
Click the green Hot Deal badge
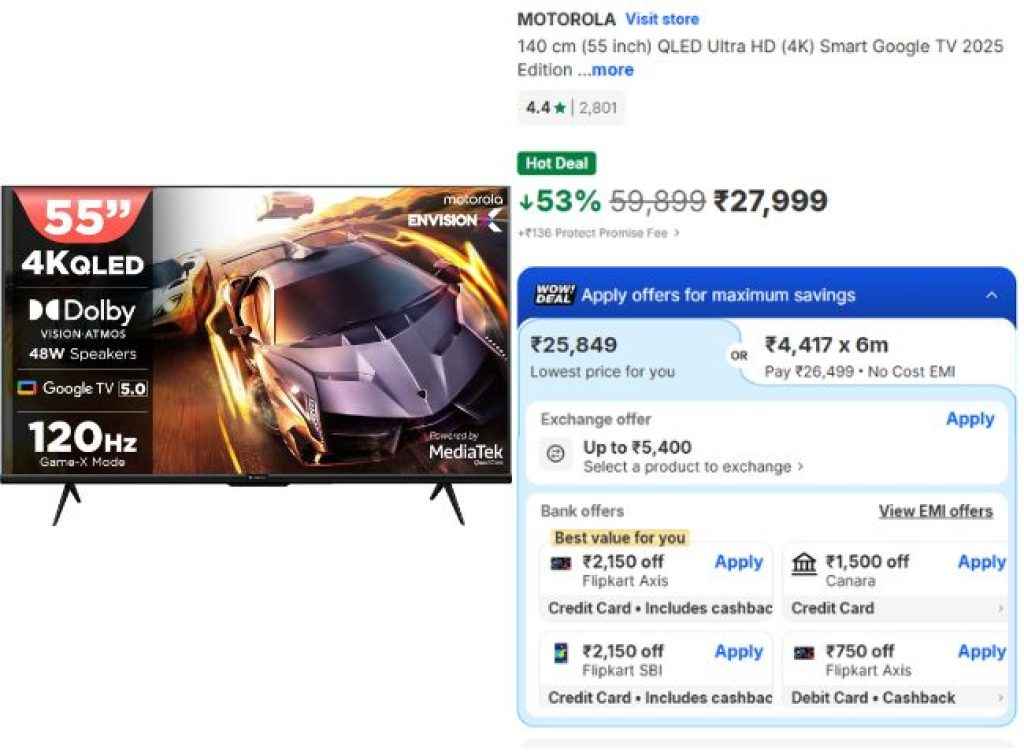click(x=556, y=163)
